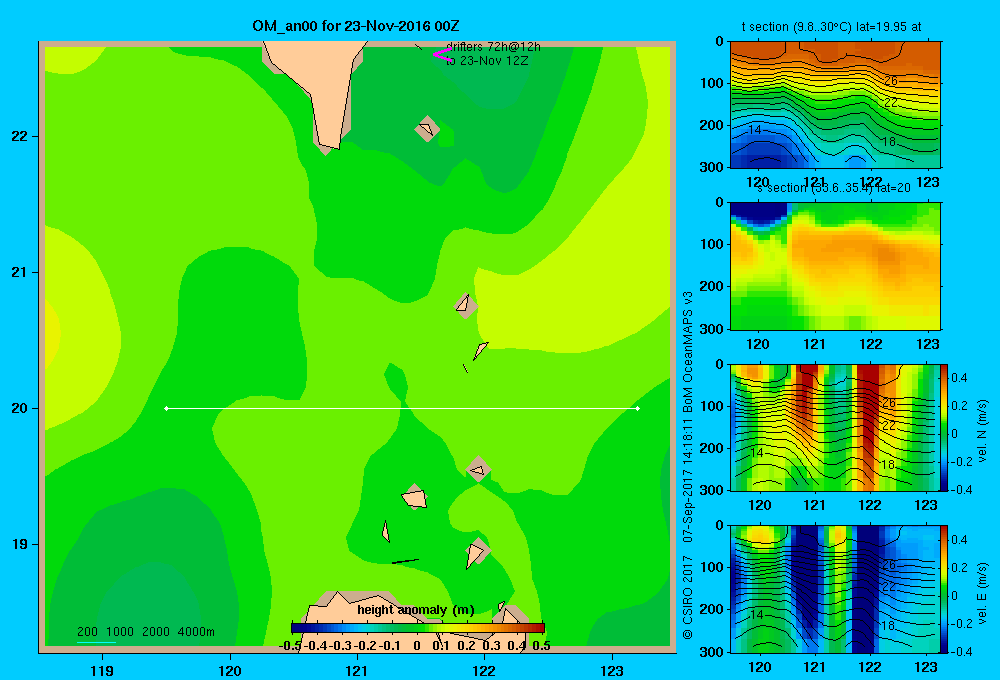
Task: Click latitude label 20 on main map
Action: click(20, 408)
